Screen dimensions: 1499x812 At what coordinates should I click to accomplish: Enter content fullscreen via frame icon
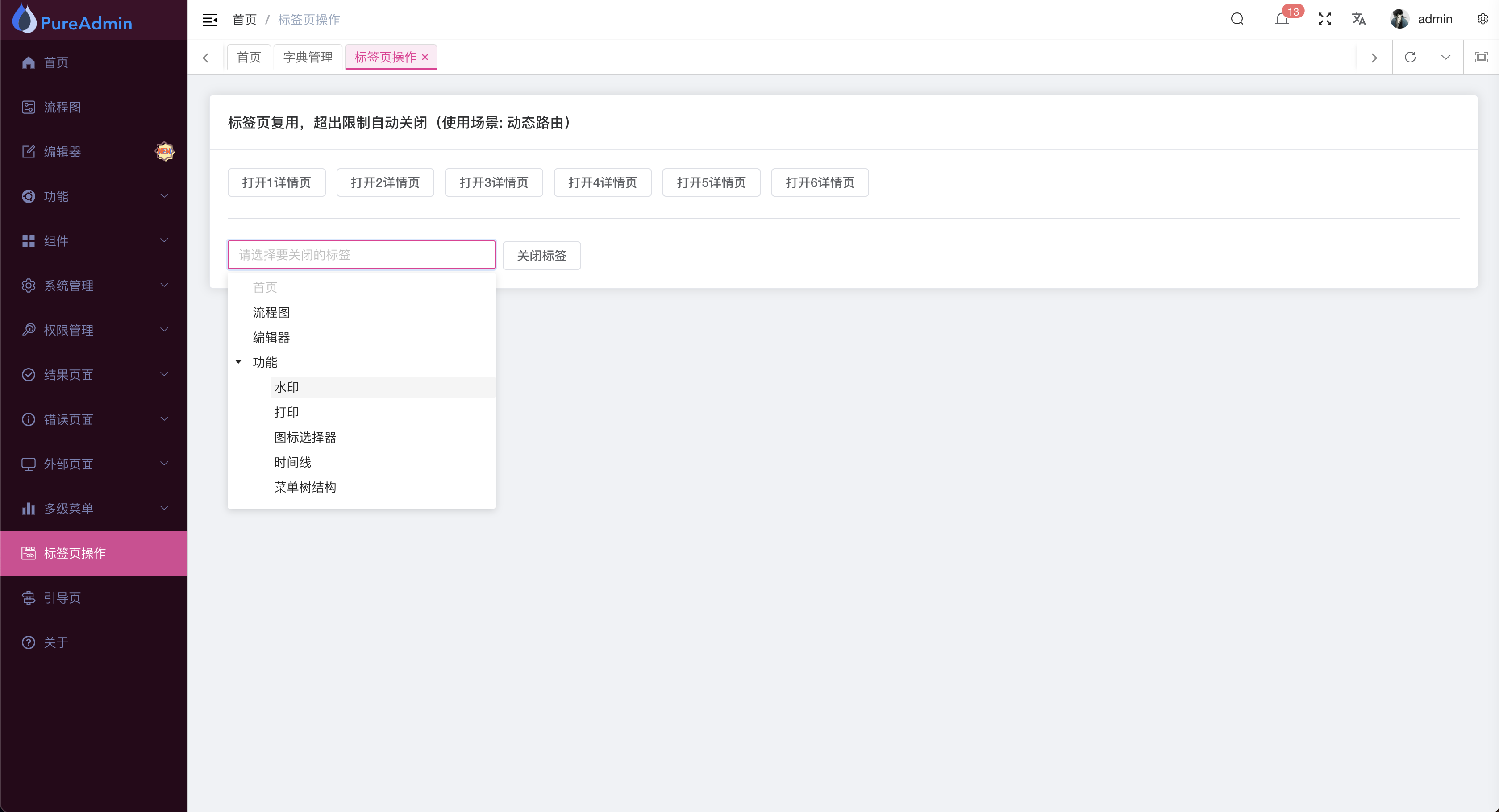click(1482, 57)
